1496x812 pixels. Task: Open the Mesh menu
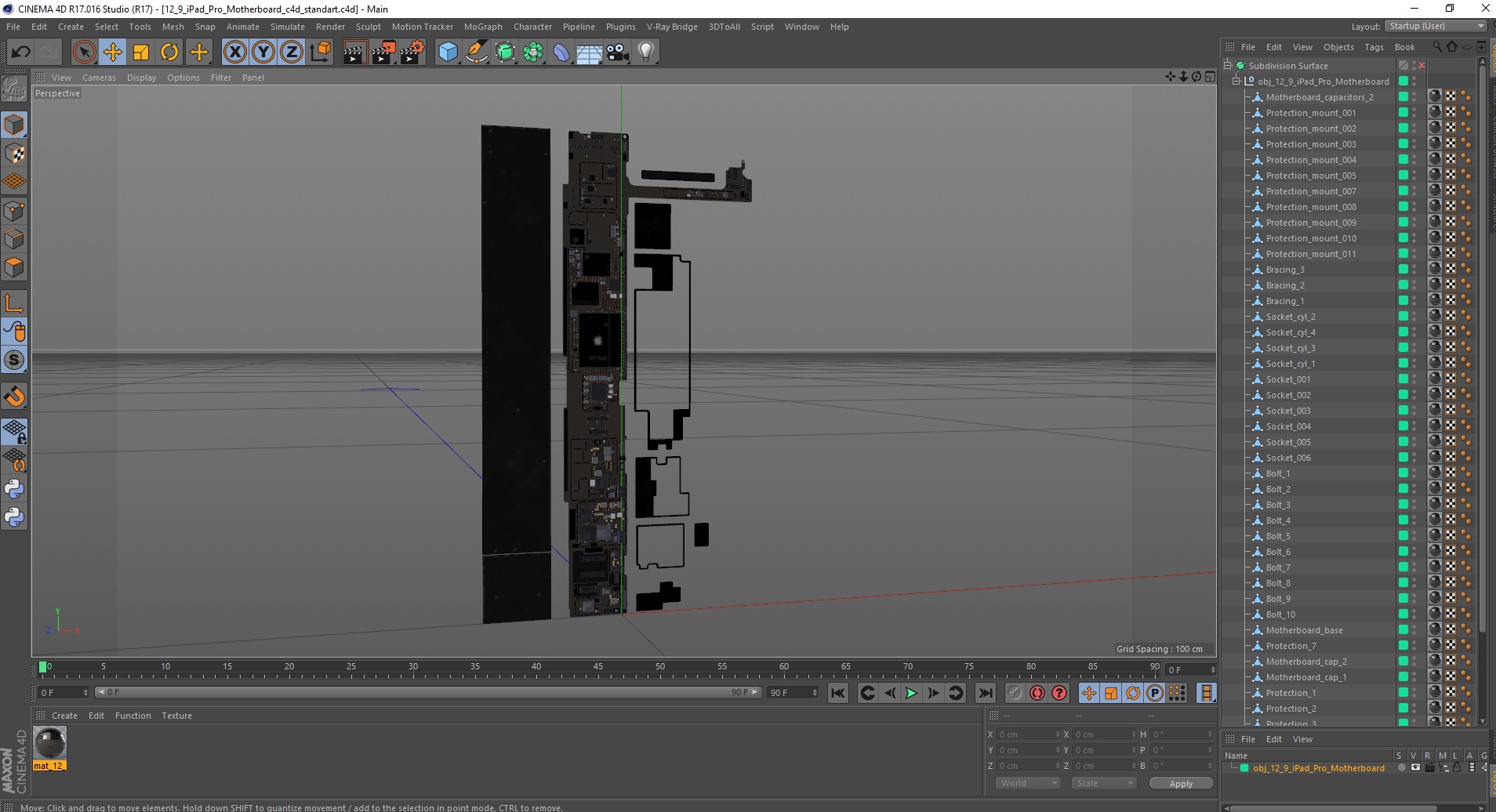[x=173, y=27]
